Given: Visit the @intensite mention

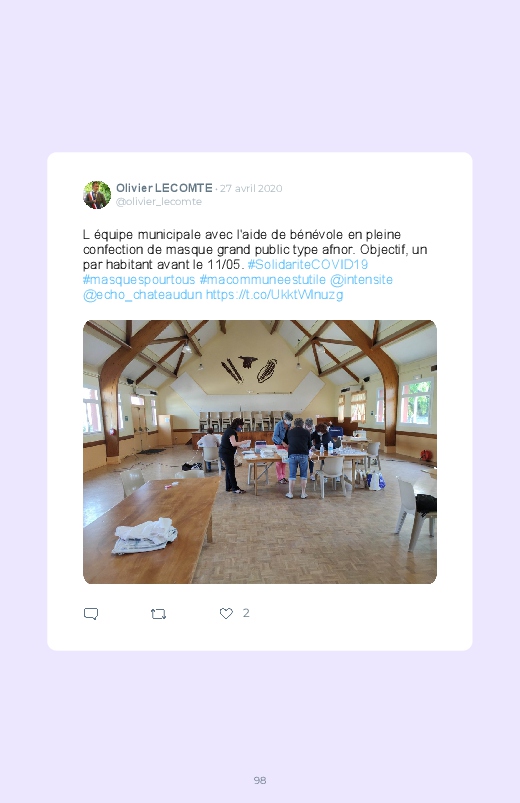Looking at the screenshot, I should [x=361, y=280].
